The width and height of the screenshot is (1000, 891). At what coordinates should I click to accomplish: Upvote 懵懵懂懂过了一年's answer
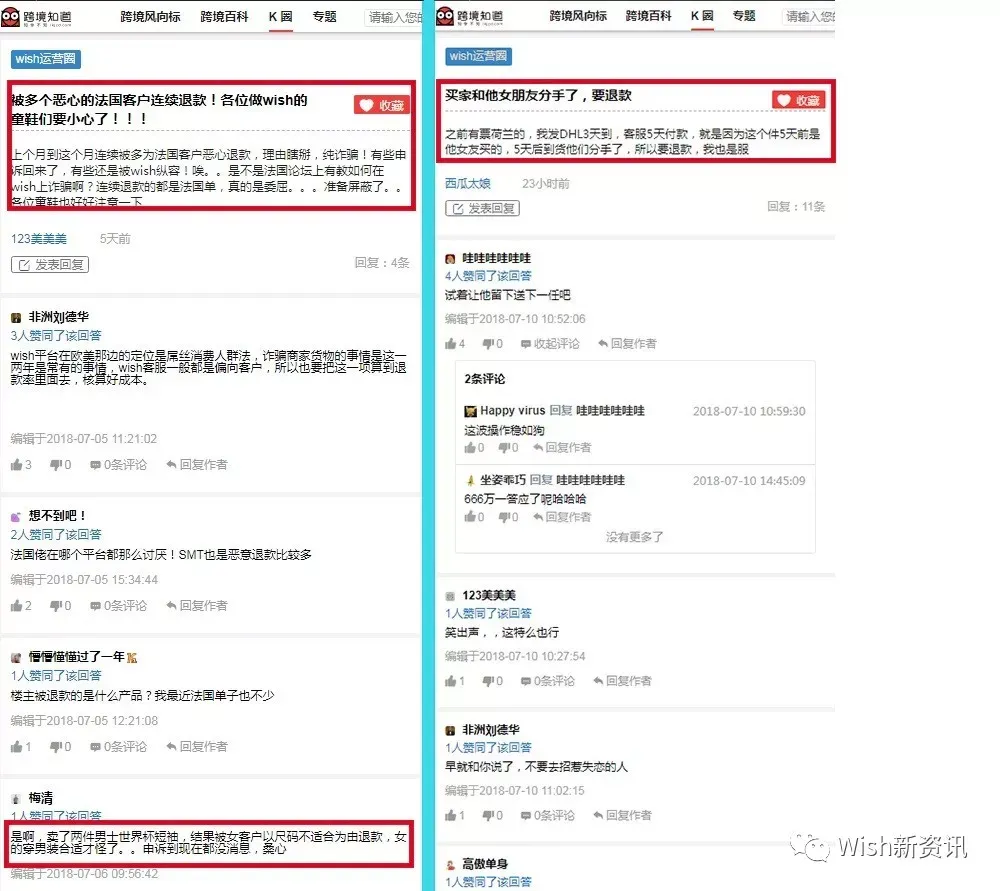(x=21, y=746)
